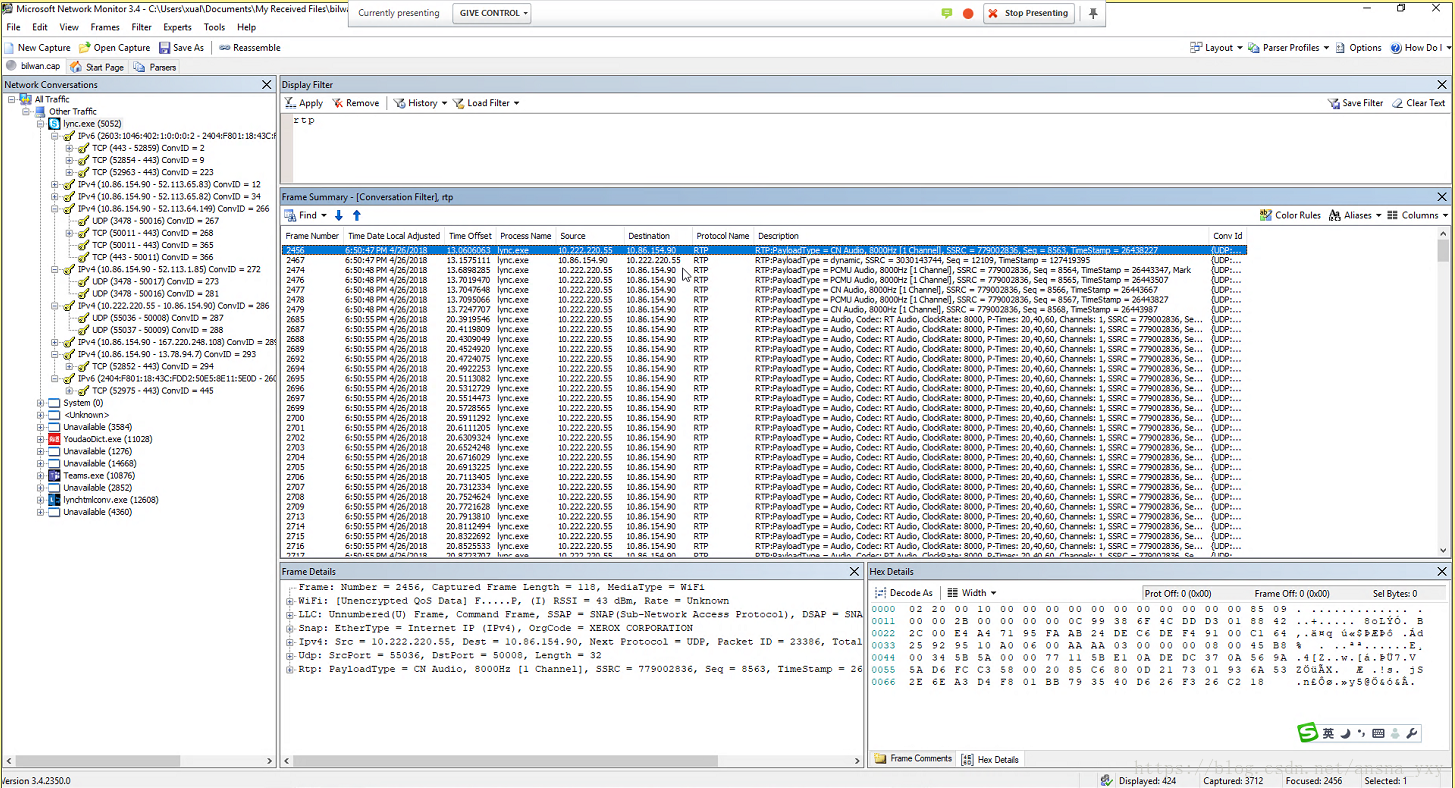The width and height of the screenshot is (1455, 788).
Task: Click the green chat icon in presenting bar
Action: point(947,13)
